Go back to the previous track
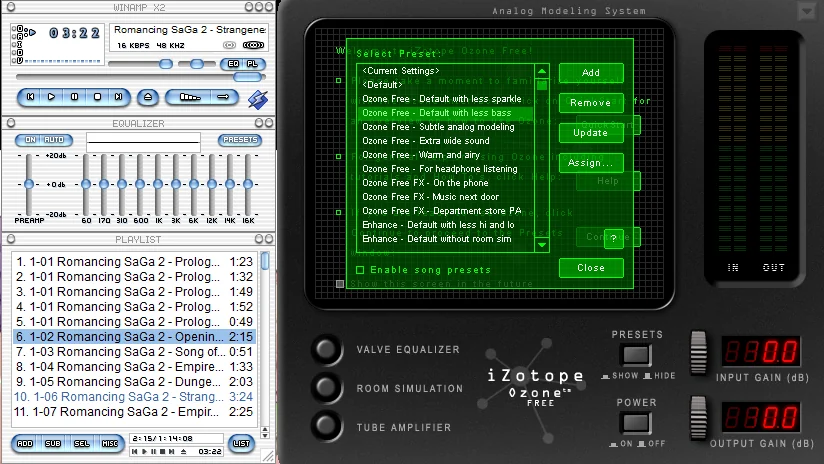 (32, 97)
